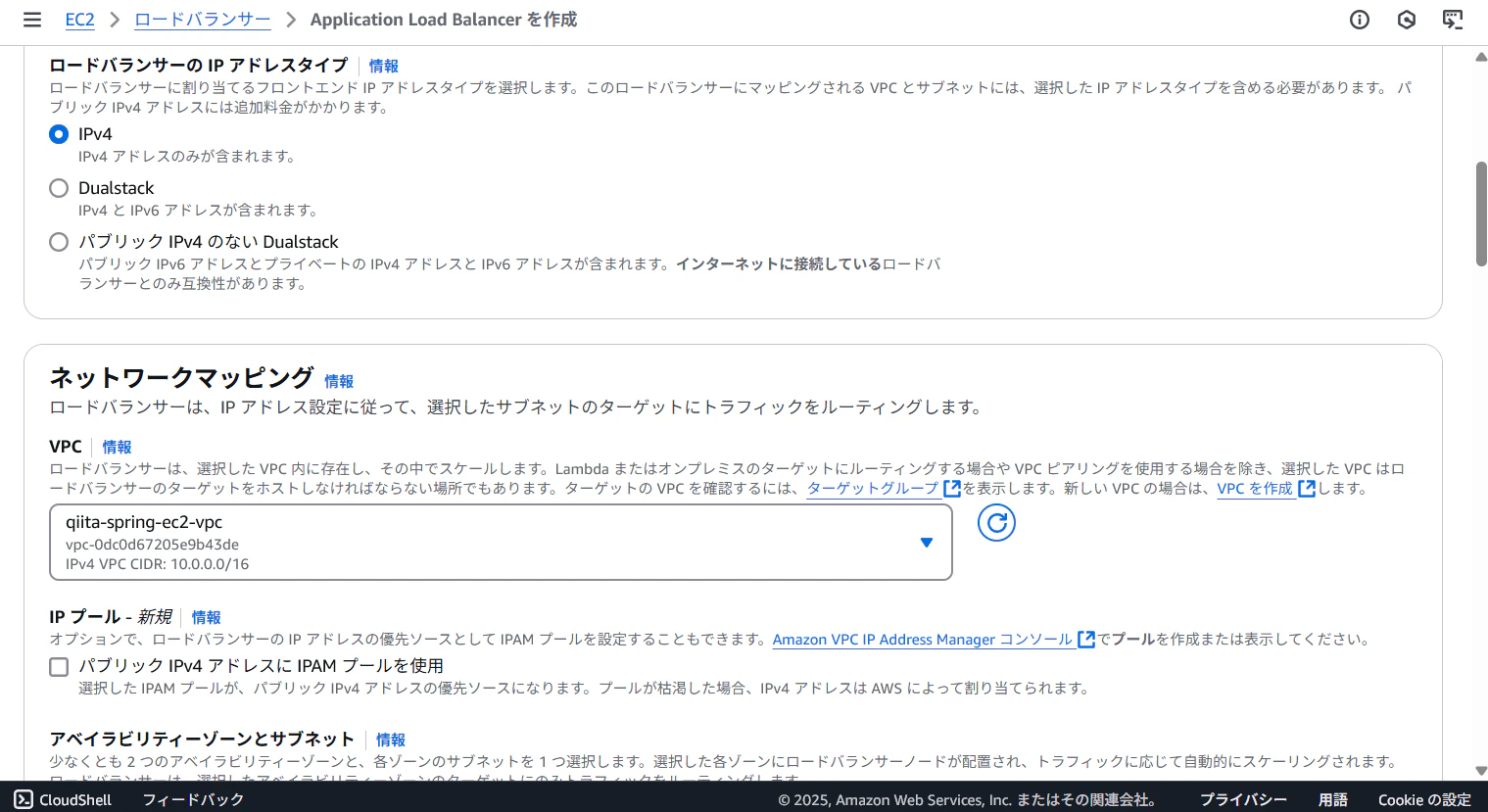Image resolution: width=1488 pixels, height=812 pixels.
Task: Click the scrollbar down arrow
Action: [x=1481, y=771]
